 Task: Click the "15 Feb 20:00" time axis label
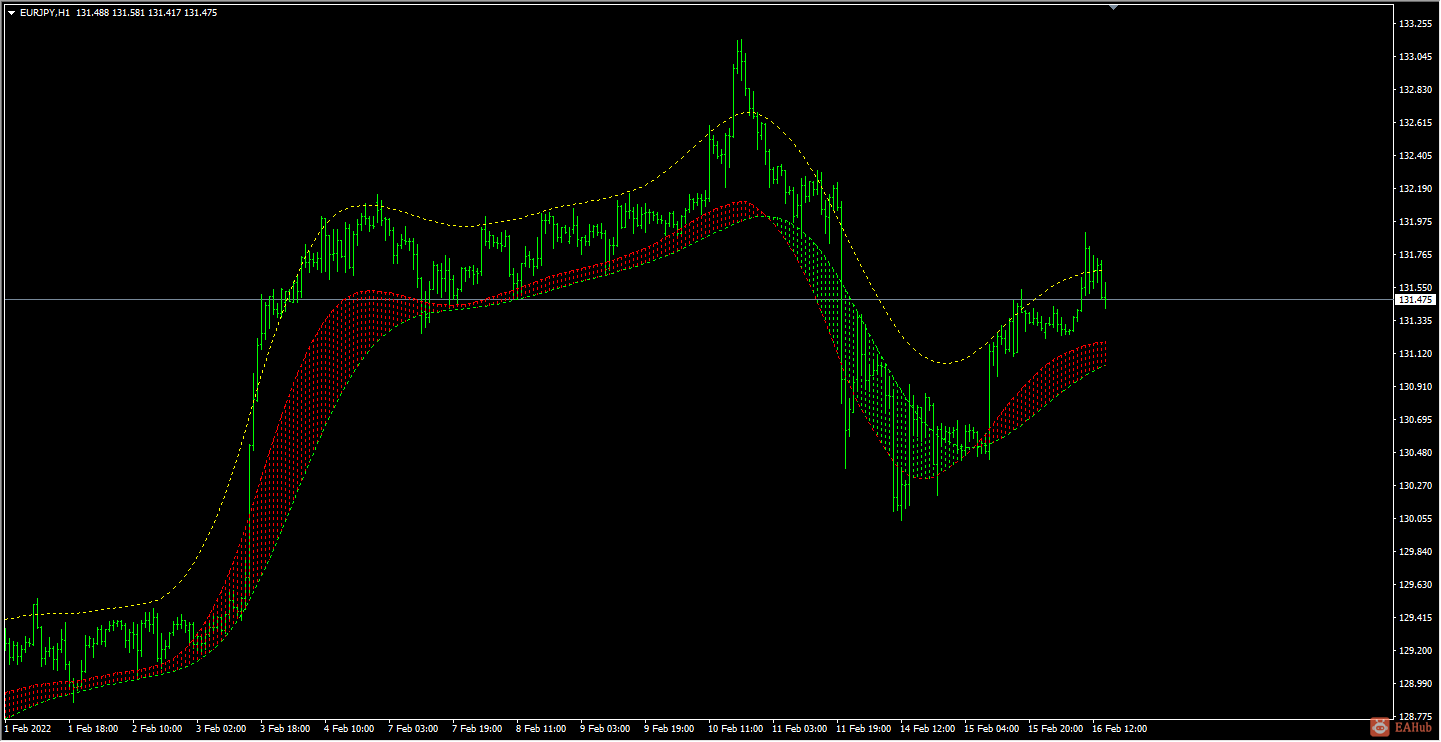click(x=1055, y=729)
